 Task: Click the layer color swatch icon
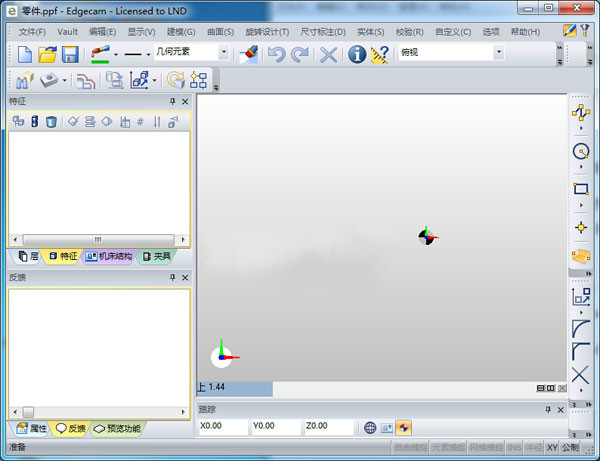100,54
